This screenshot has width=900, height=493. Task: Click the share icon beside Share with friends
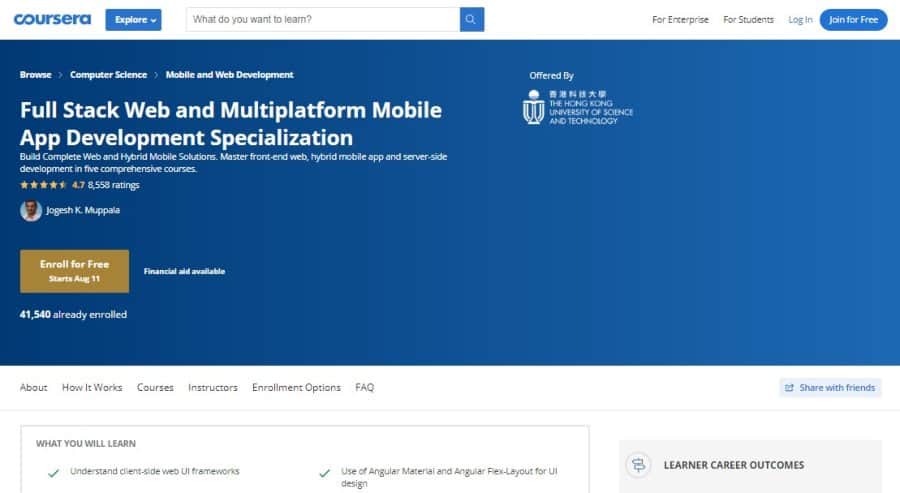[x=789, y=388]
